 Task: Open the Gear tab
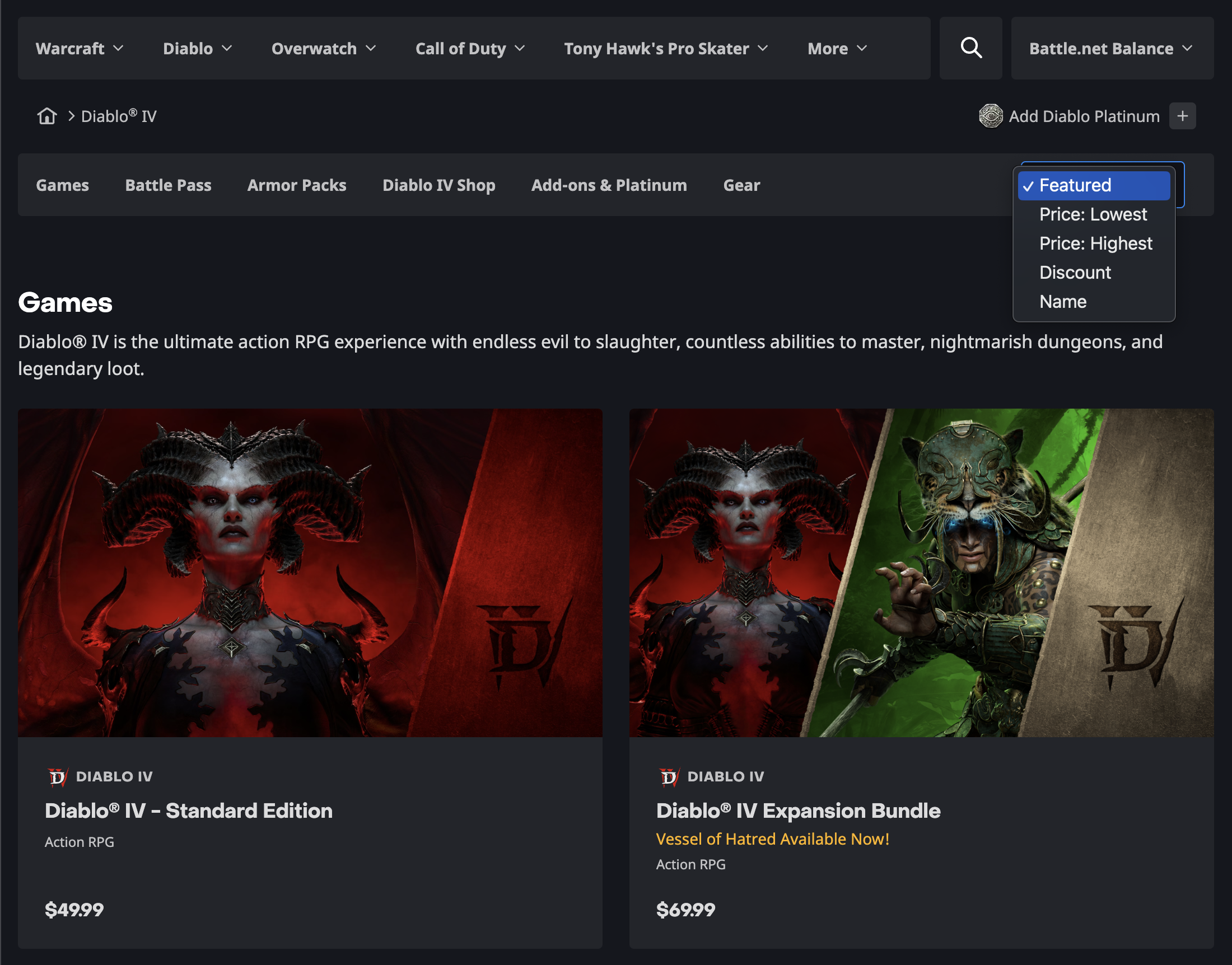click(x=741, y=185)
